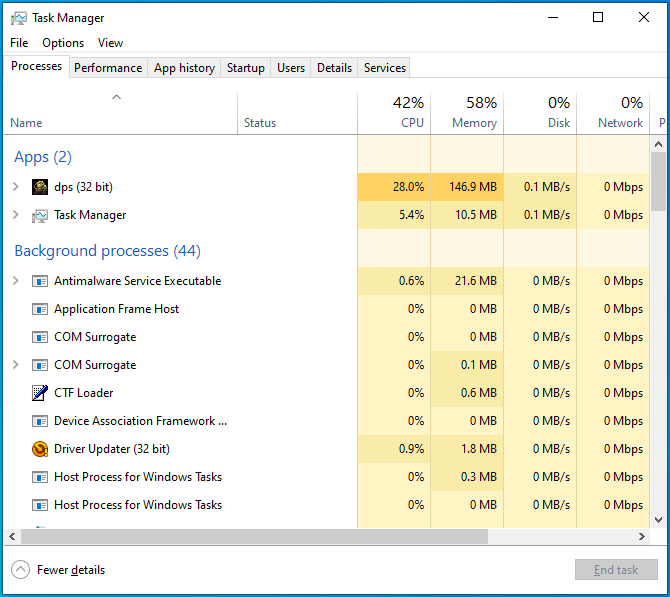
Task: Switch to the Performance tab
Action: (x=108, y=68)
